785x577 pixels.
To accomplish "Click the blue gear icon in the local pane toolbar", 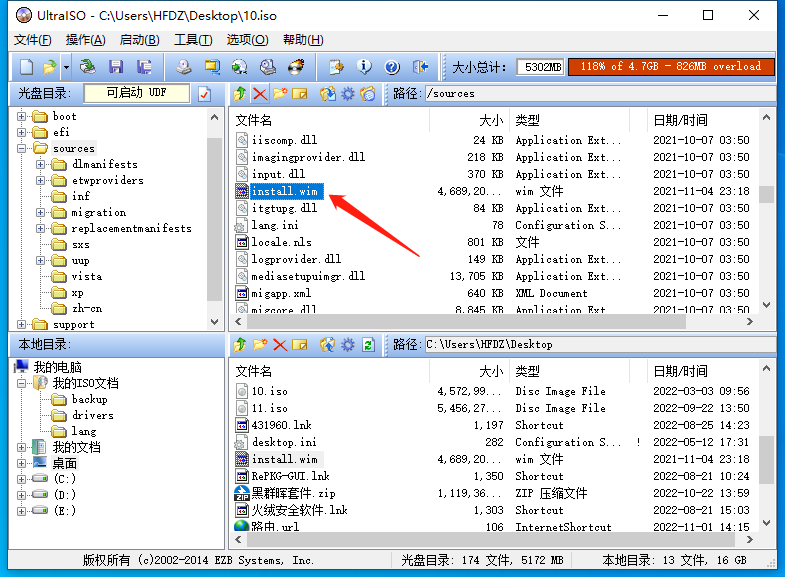I will click(347, 345).
